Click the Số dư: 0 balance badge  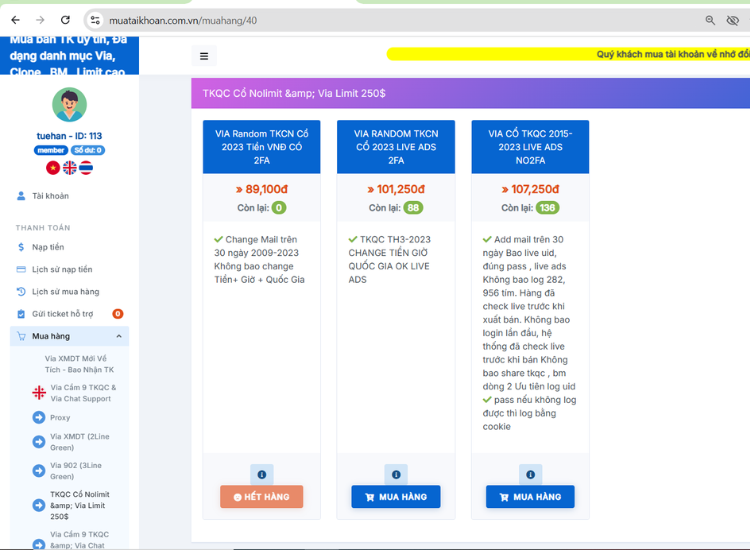pos(88,150)
